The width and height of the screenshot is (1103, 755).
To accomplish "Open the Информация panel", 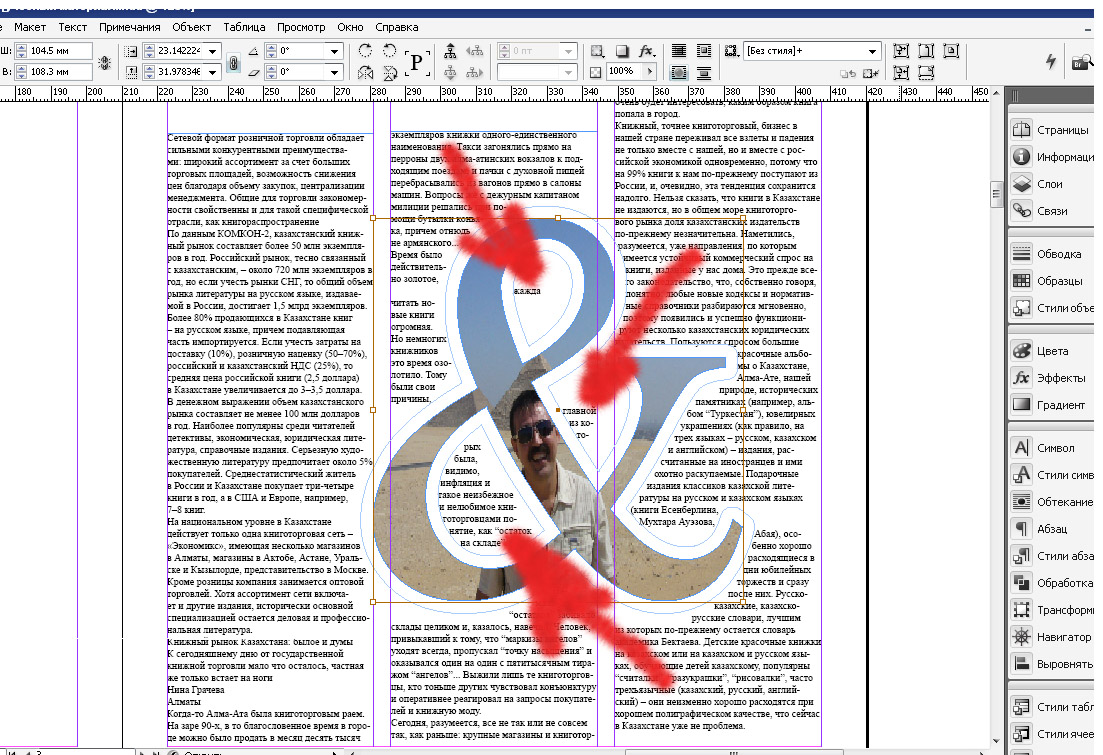I will point(1052,157).
